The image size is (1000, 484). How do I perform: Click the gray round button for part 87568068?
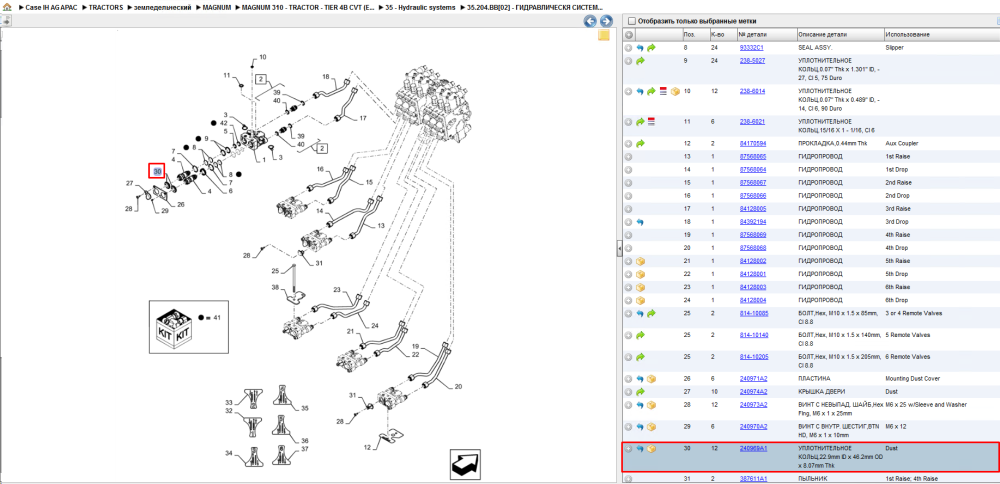click(628, 248)
